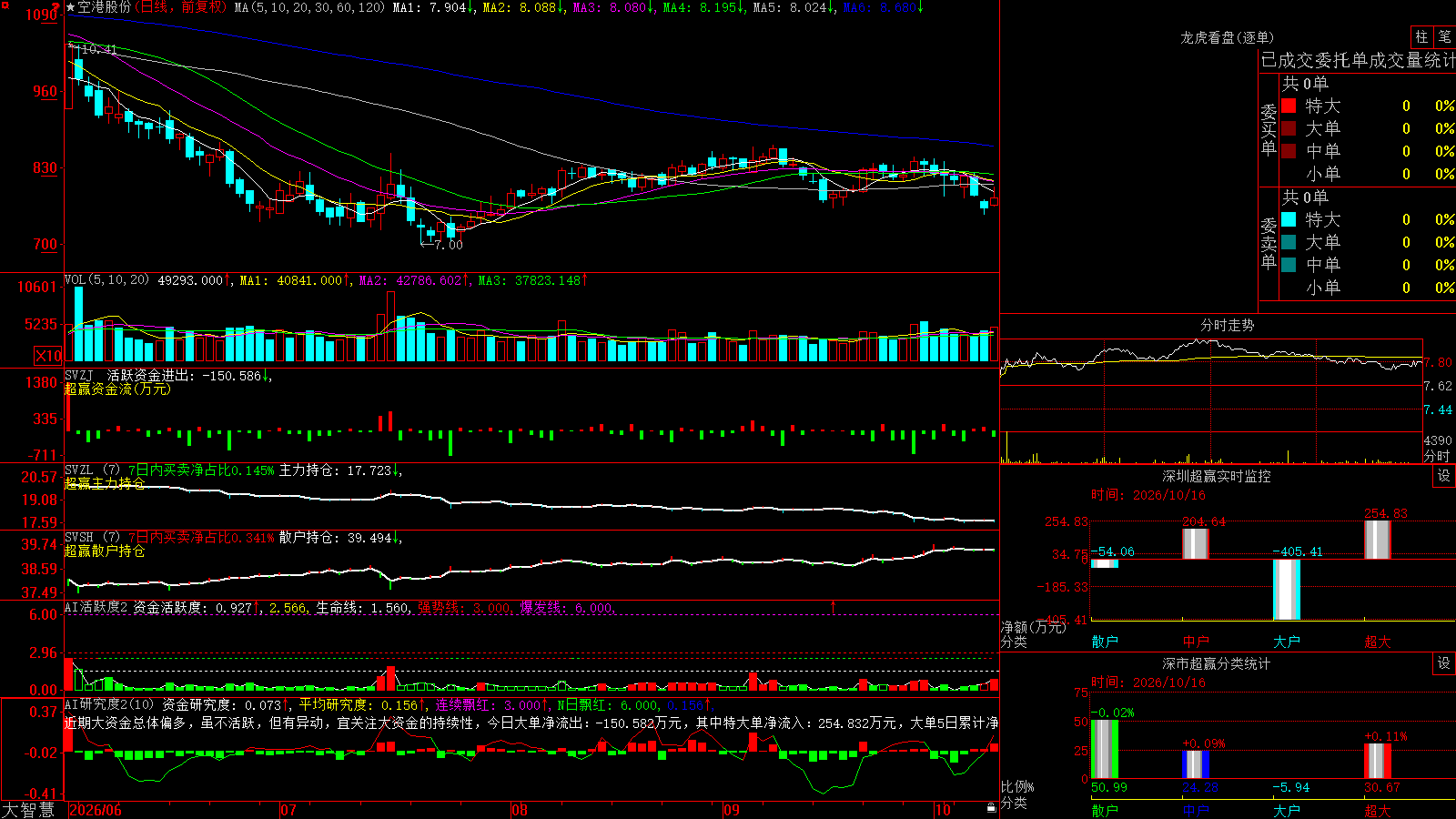Image resolution: width=1456 pixels, height=819 pixels.
Task: Select the 10 month marker
Action: [x=943, y=810]
